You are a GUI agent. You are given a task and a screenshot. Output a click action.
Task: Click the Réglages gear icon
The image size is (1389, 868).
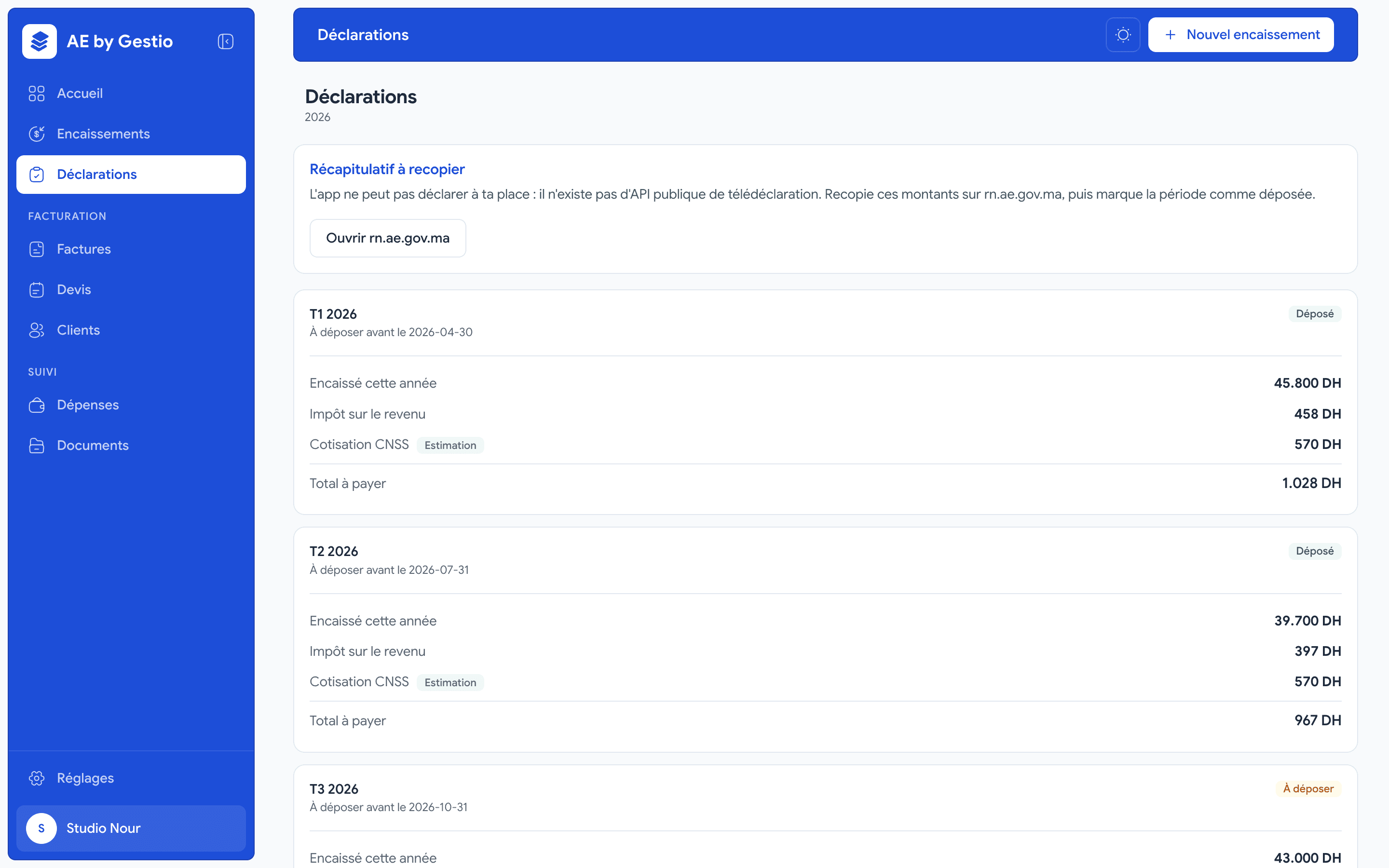tap(37, 778)
